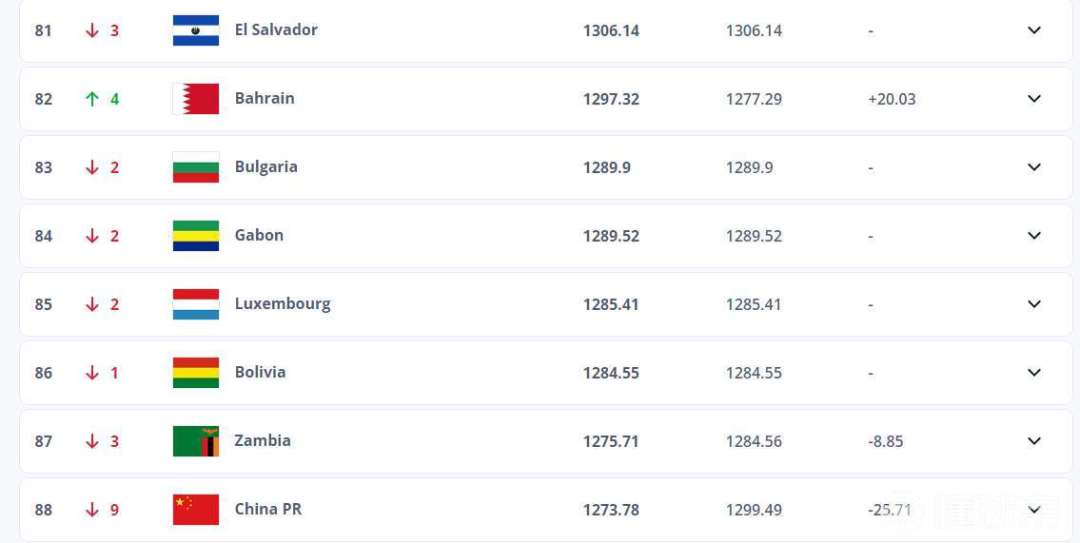Expand the Bahrain ranking details chevron
The width and height of the screenshot is (1080, 543).
[1034, 99]
